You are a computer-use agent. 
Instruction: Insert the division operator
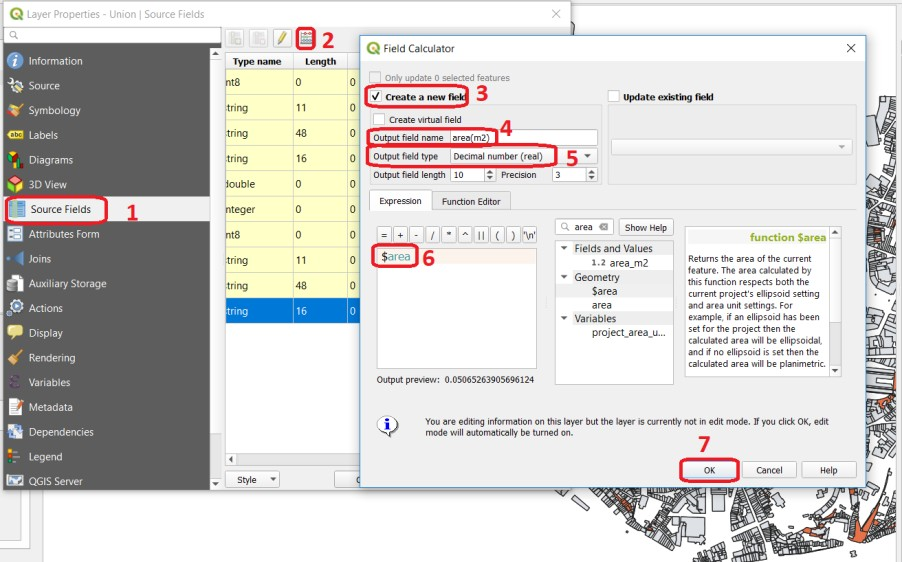433,235
